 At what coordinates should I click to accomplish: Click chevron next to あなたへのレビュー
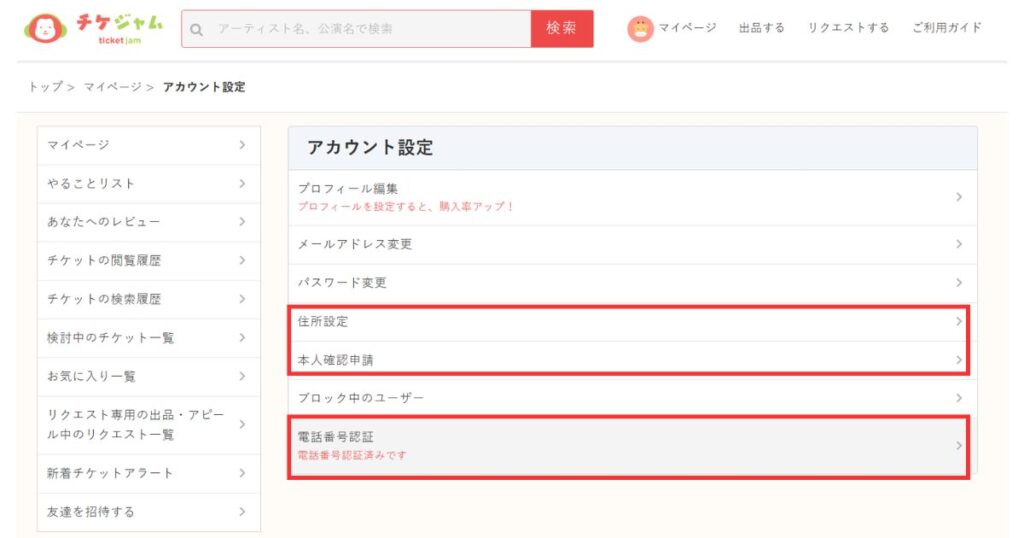point(242,222)
